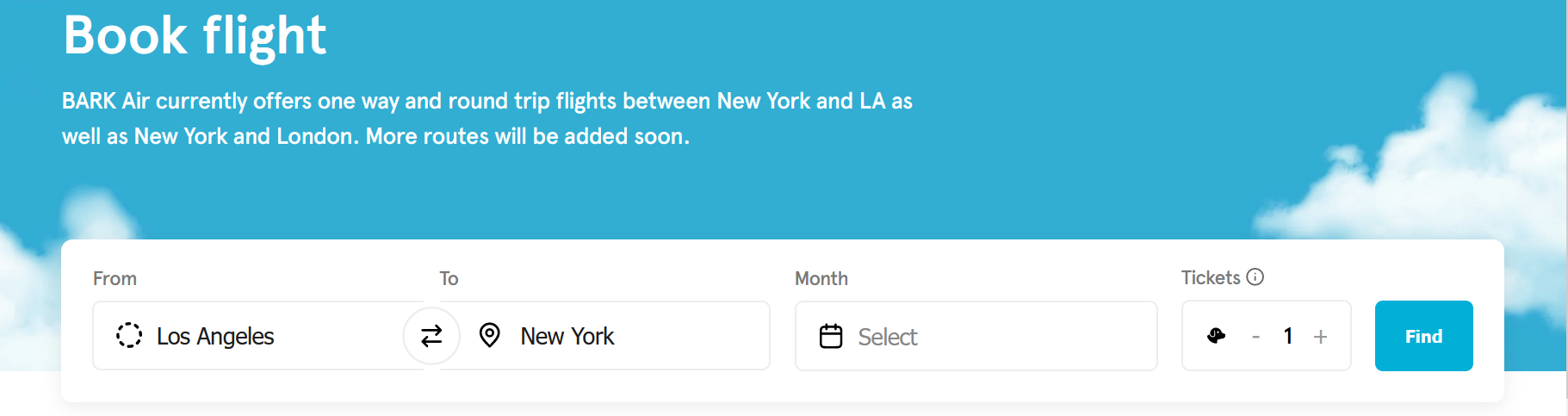Click the dog icon in Tickets

point(1216,336)
